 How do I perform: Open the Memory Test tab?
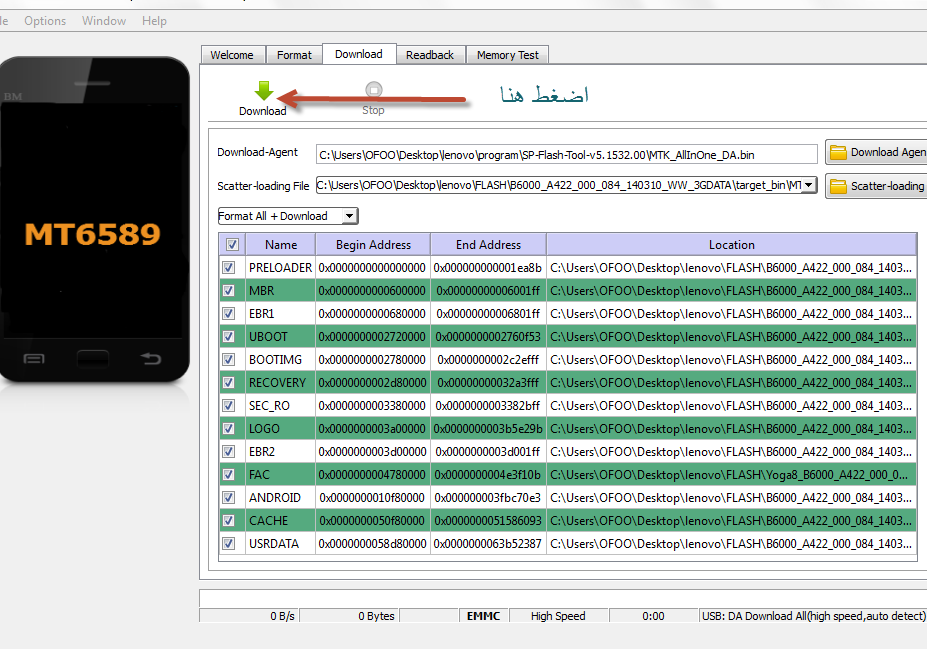pyautogui.click(x=507, y=55)
